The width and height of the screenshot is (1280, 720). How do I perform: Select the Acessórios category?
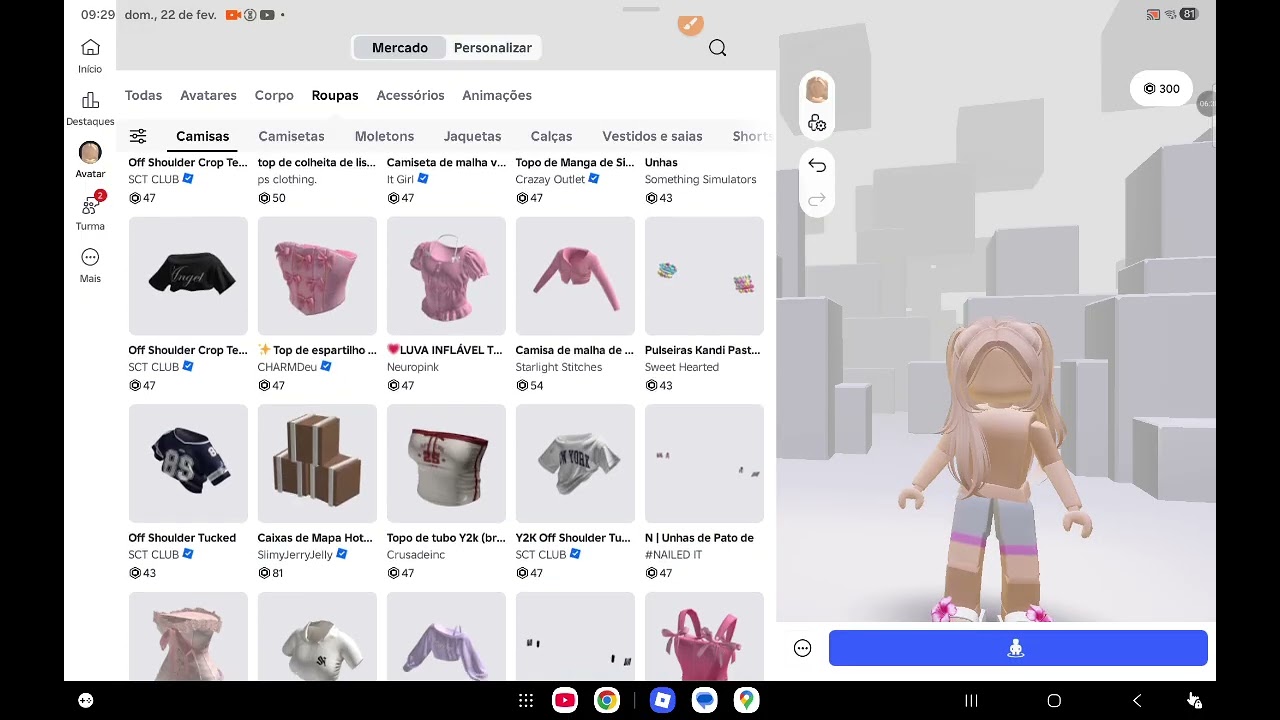(410, 95)
